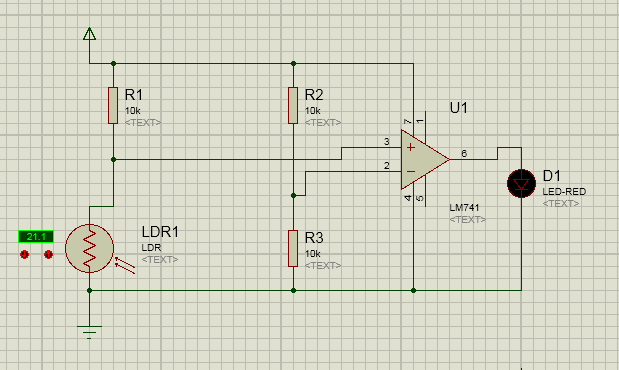The width and height of the screenshot is (619, 370).
Task: Click the LDR decrease-light down arrow button
Action: tap(24, 254)
